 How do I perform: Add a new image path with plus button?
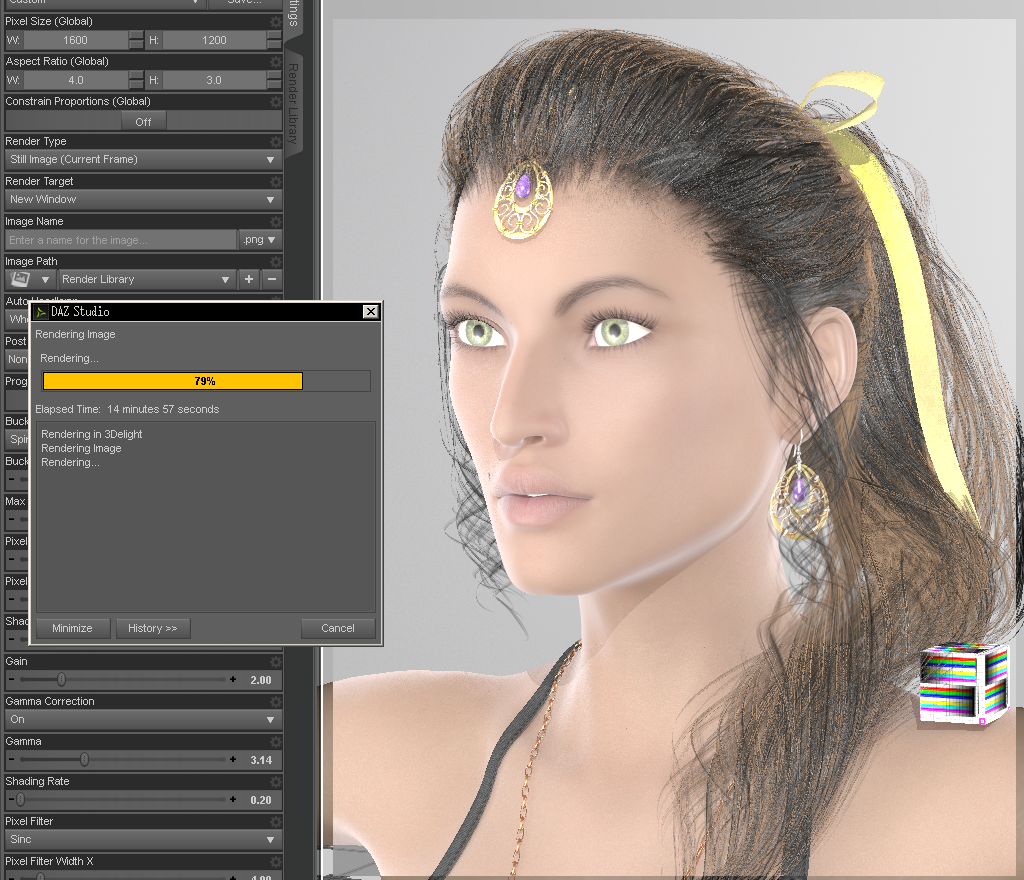tap(249, 279)
